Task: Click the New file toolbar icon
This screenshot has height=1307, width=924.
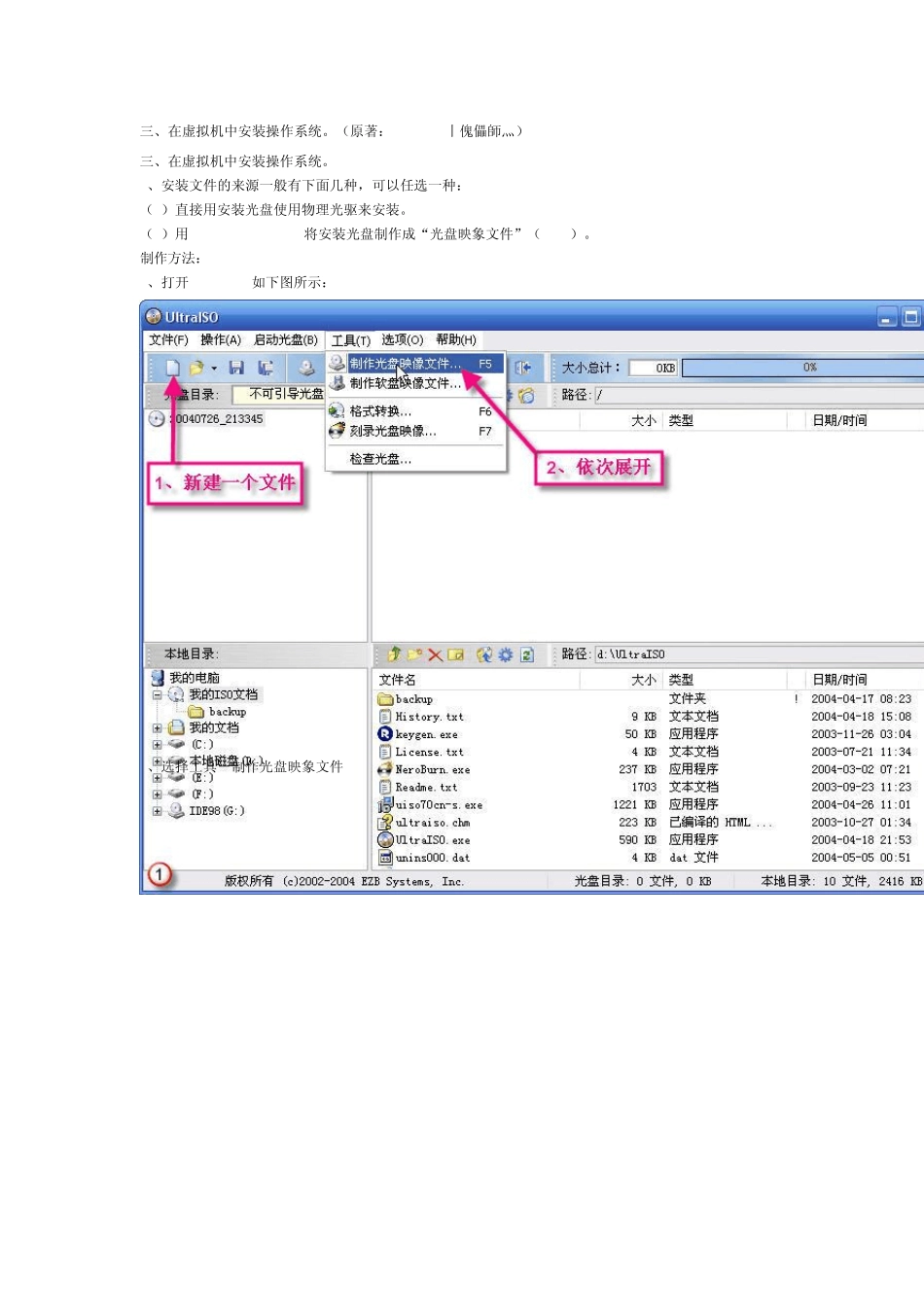Action: (172, 368)
